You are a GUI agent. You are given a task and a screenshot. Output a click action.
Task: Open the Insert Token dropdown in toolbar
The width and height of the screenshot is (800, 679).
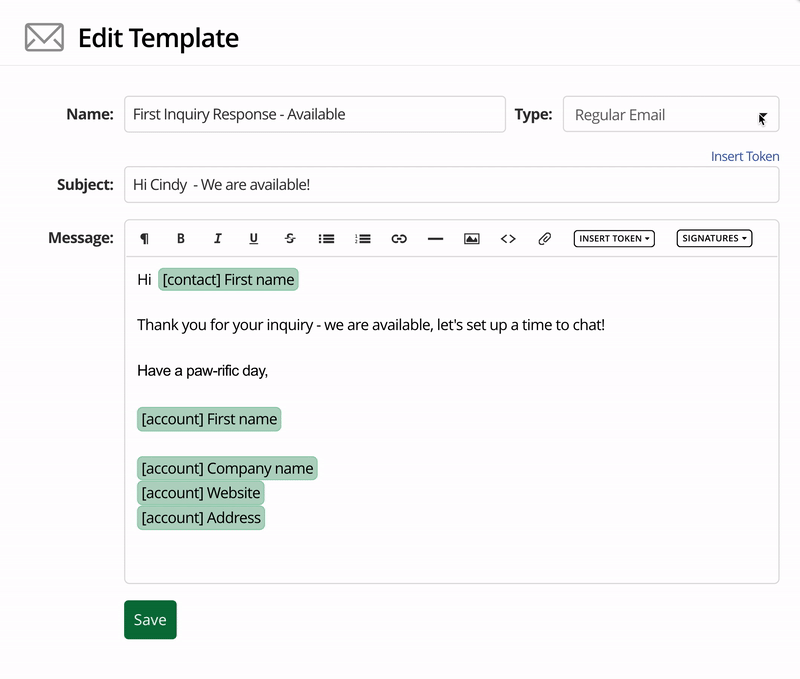614,239
